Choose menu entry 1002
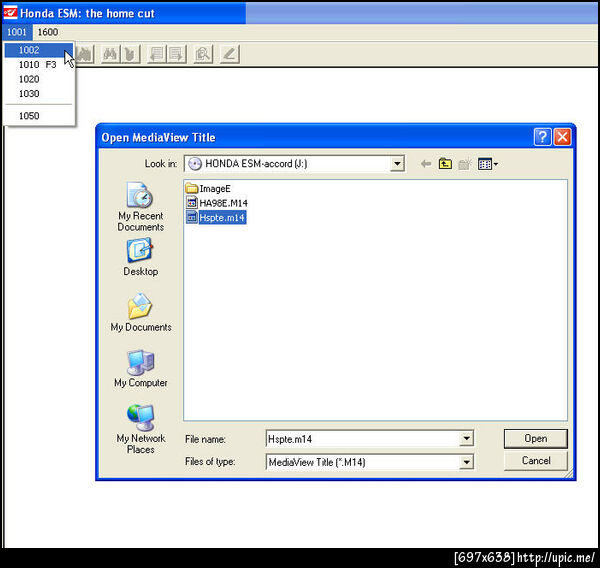This screenshot has height=568, width=600. pos(38,50)
